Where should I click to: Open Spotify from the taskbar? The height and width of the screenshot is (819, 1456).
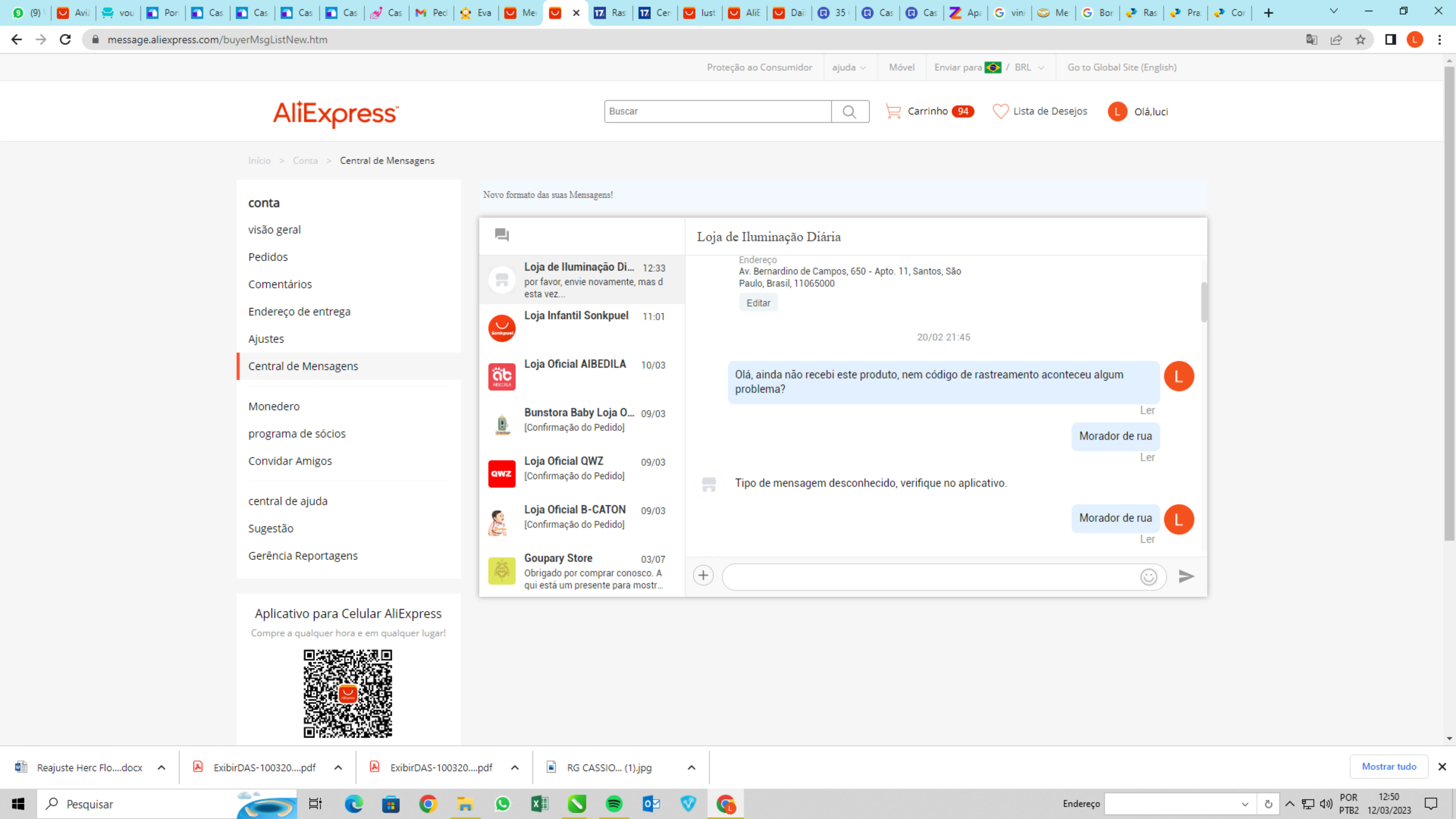614,804
